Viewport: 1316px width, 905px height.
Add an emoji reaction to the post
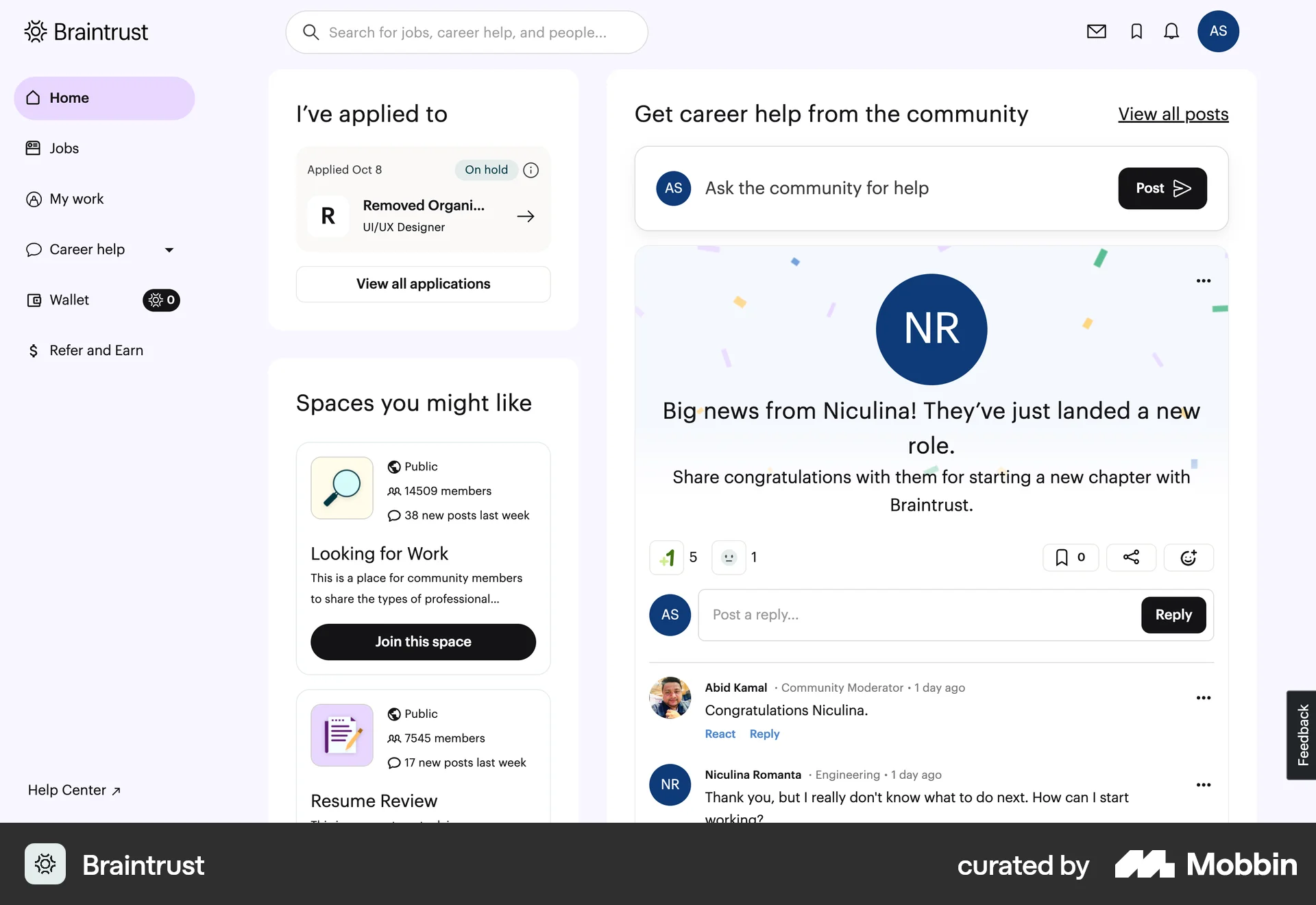[1188, 557]
